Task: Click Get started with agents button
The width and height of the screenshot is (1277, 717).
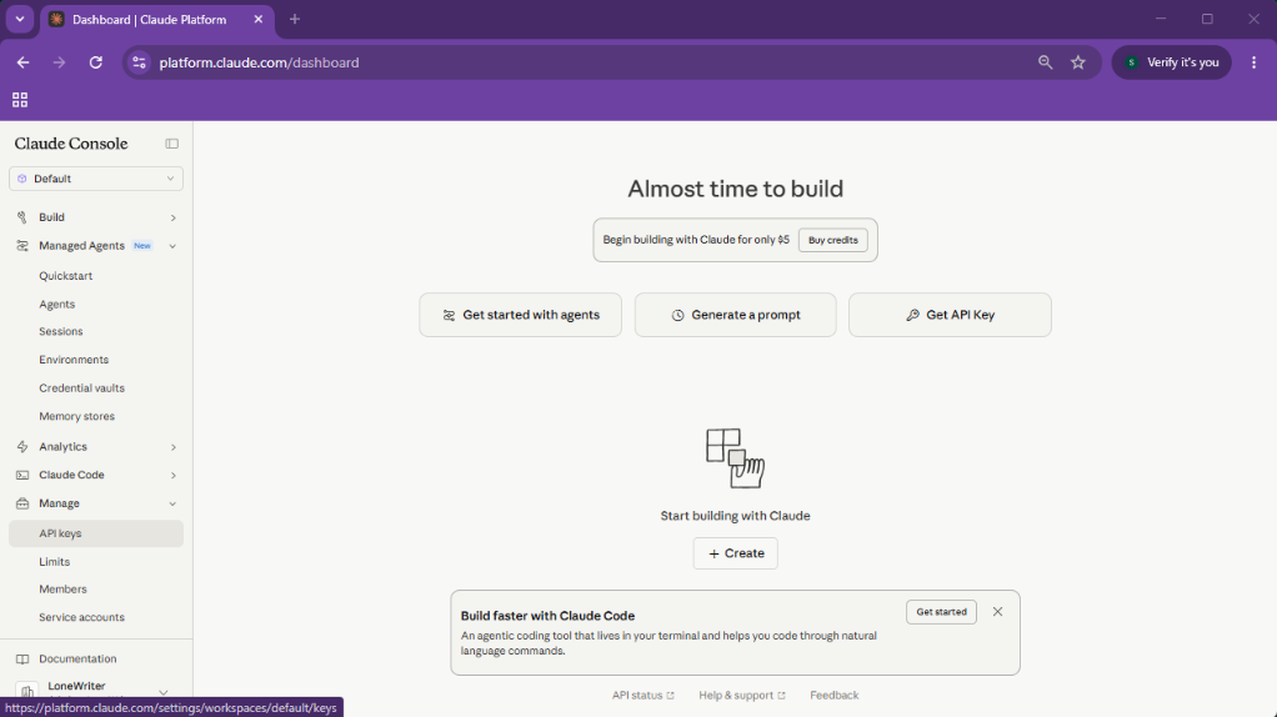Action: point(520,315)
